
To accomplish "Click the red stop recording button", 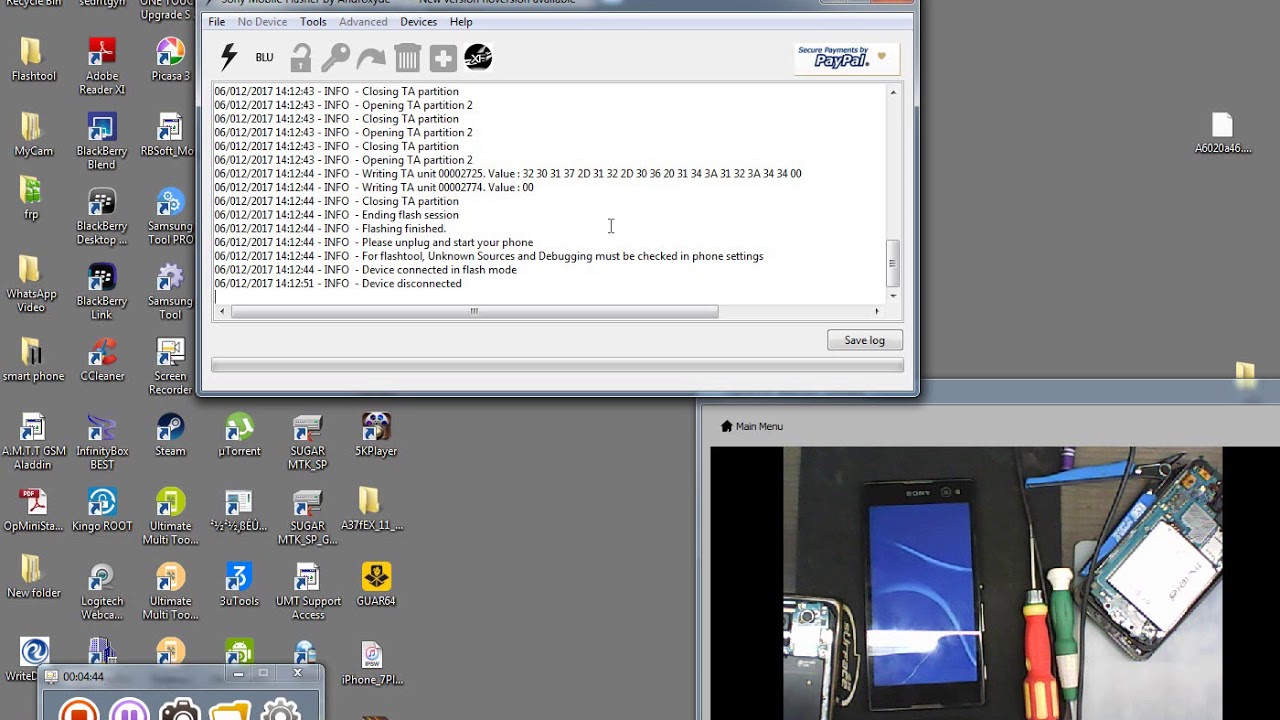I will [78, 710].
